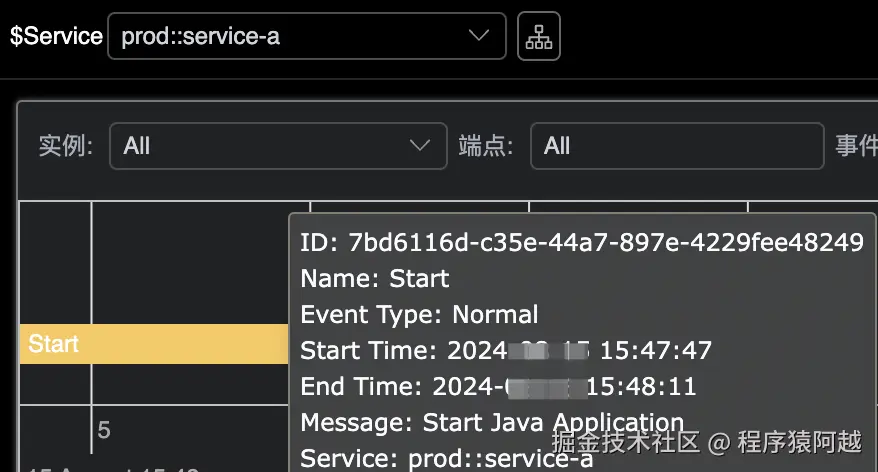Click the Service line in tooltip
Viewport: 878px width, 472px height.
(446, 459)
